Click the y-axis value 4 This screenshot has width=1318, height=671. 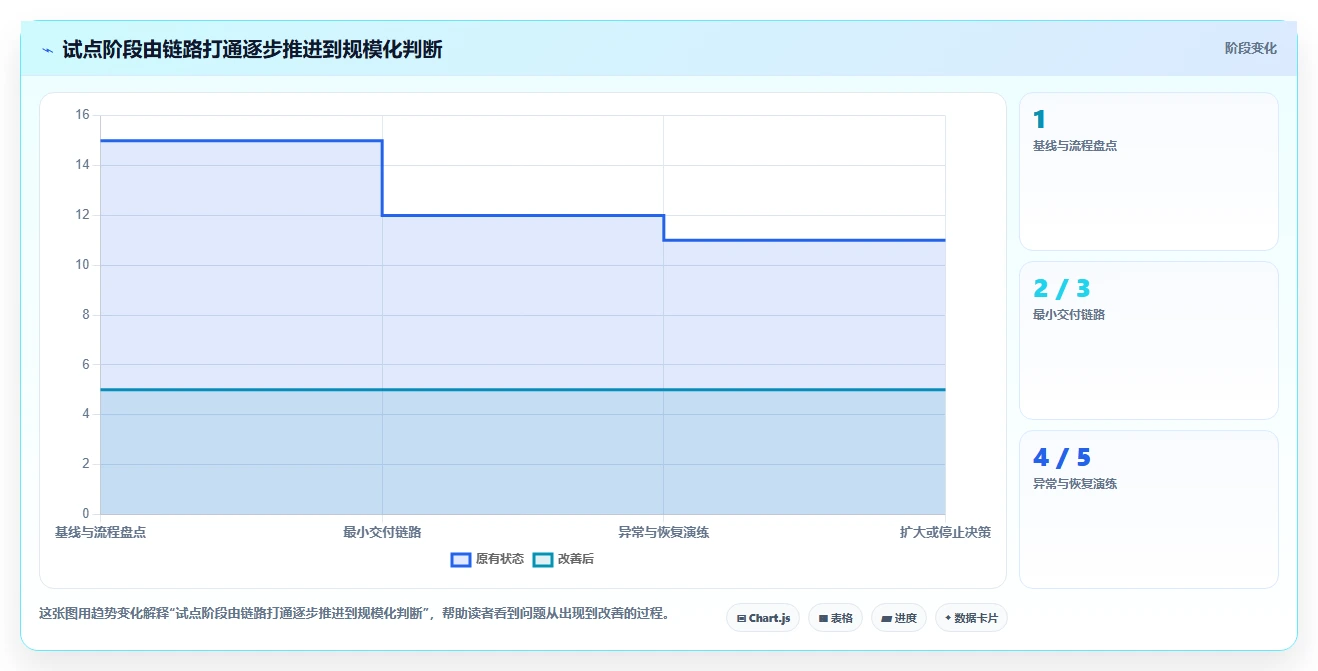tap(86, 414)
